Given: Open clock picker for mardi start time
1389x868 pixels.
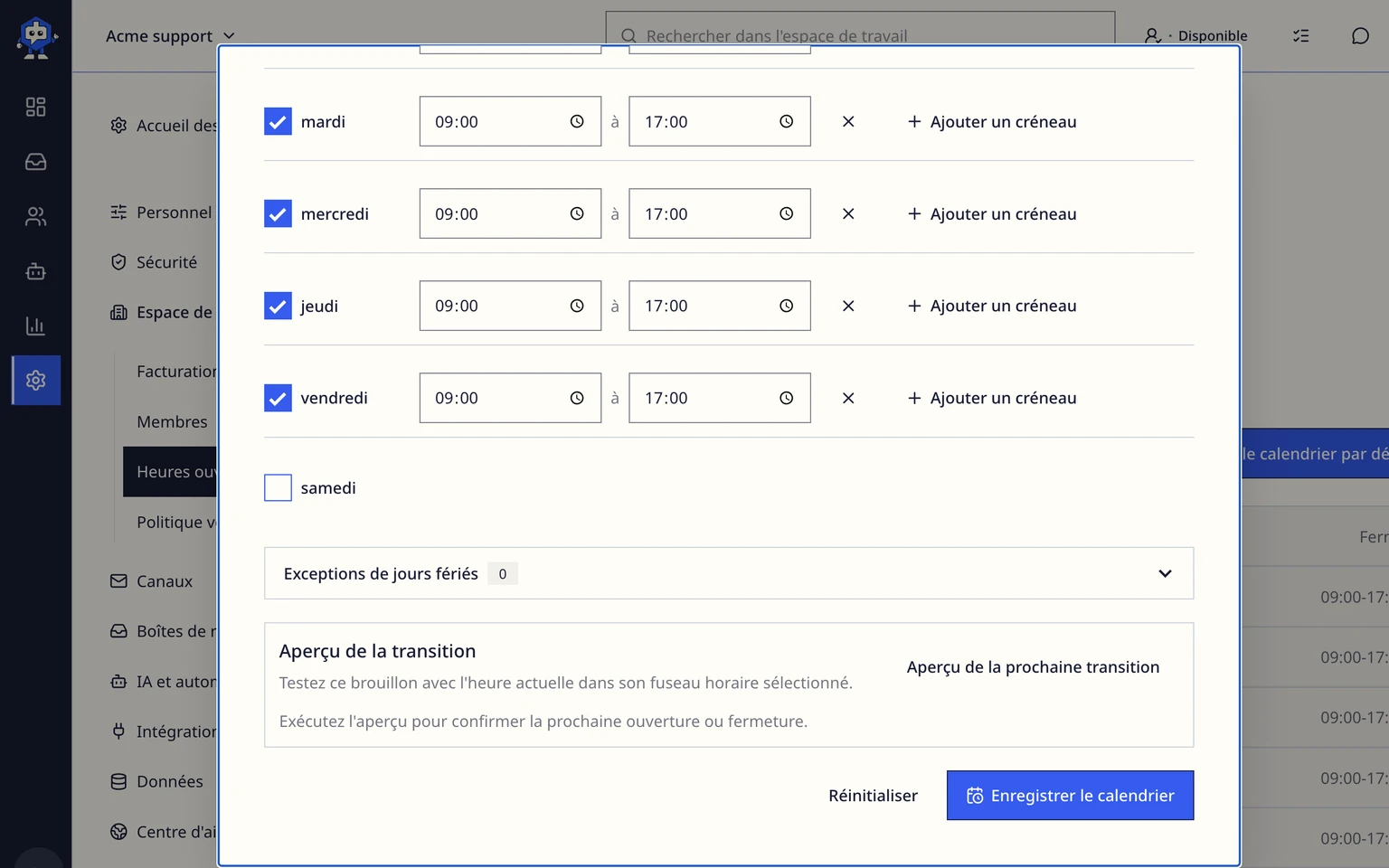Looking at the screenshot, I should pyautogui.click(x=577, y=121).
